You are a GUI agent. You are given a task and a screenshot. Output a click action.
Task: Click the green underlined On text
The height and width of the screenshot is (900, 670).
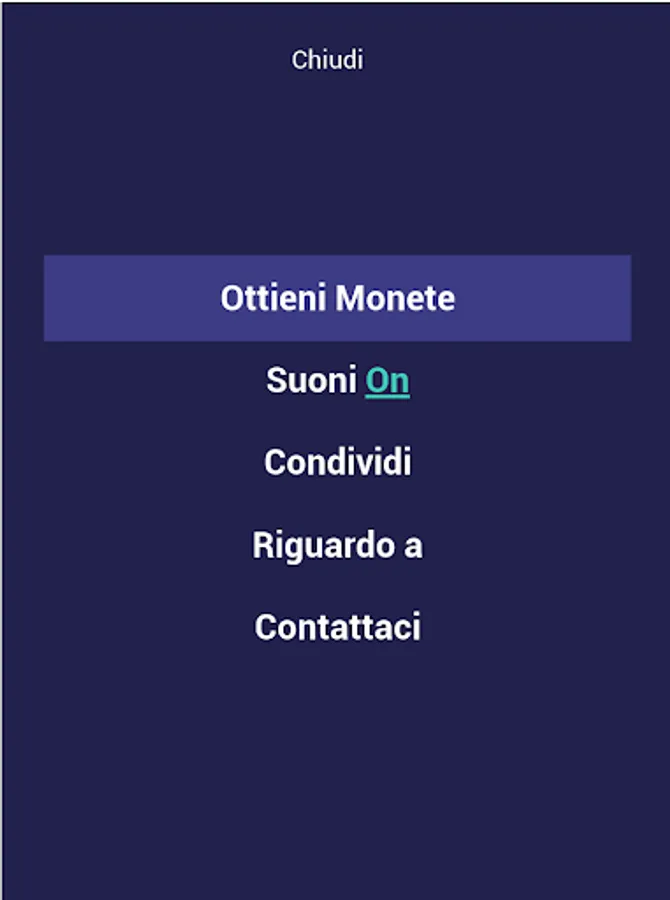pos(387,381)
